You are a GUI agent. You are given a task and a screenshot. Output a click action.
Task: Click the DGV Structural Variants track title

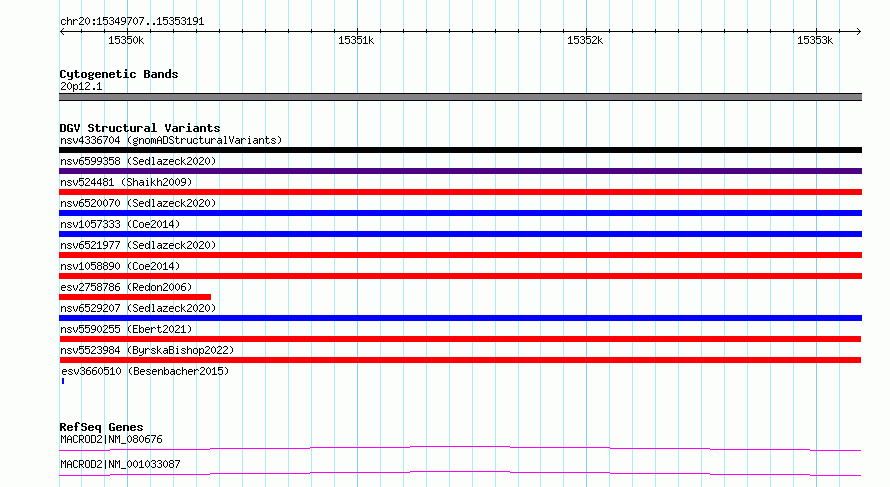140,128
